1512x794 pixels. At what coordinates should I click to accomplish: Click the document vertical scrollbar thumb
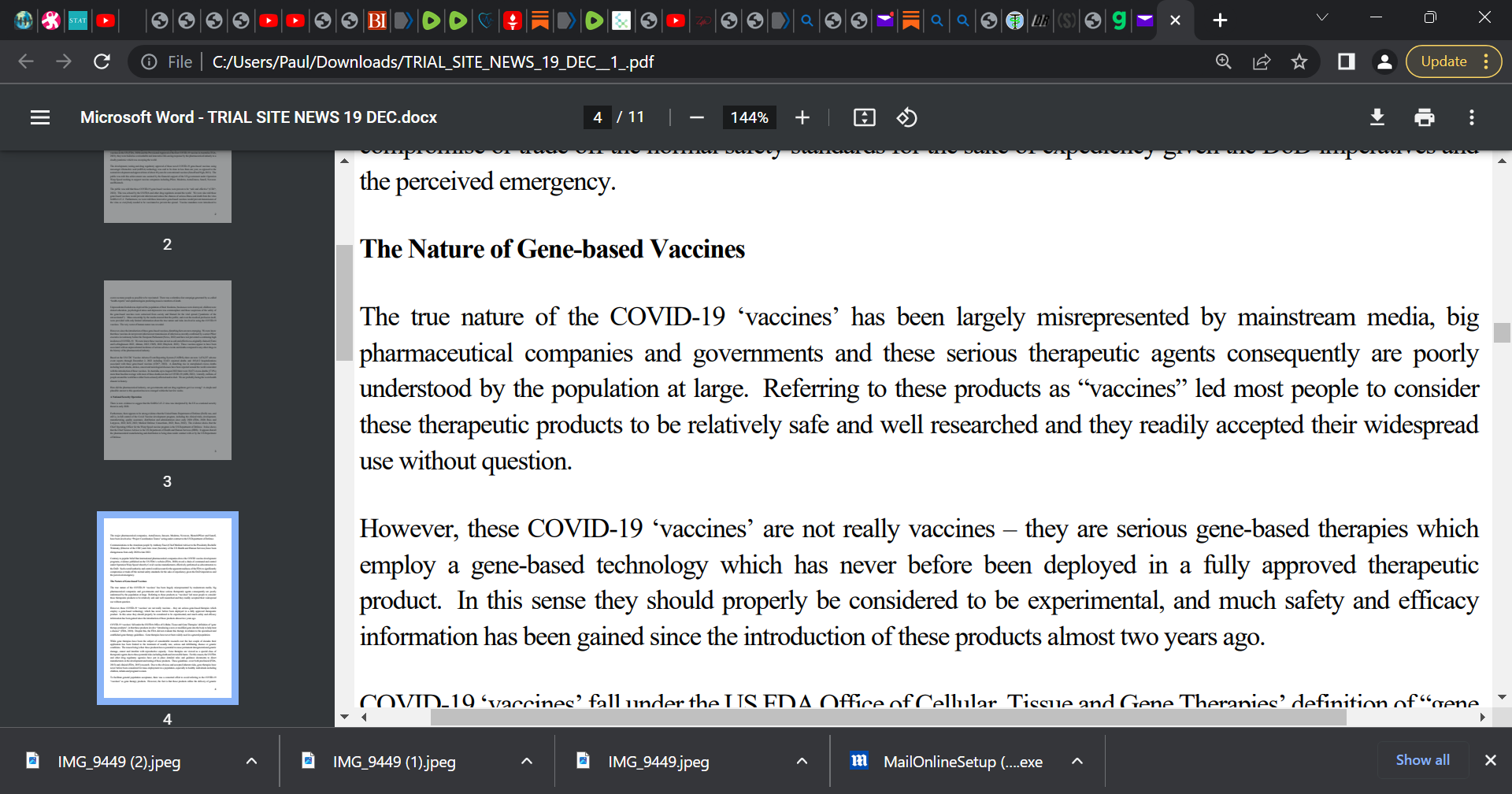click(x=1502, y=332)
